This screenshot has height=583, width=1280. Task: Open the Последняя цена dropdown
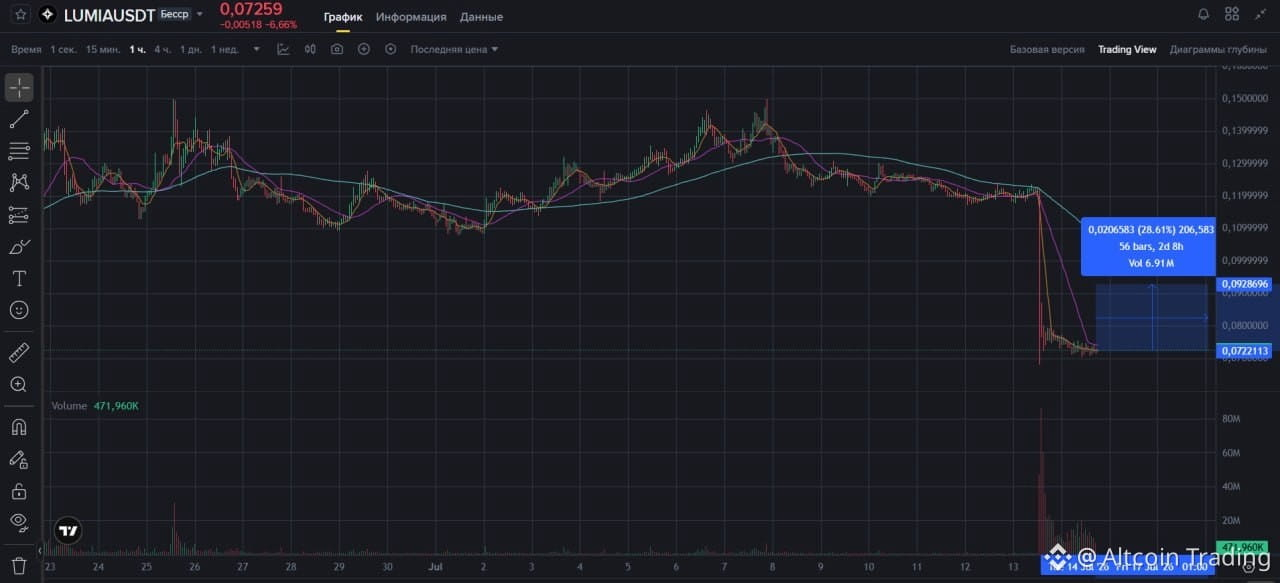(x=454, y=49)
